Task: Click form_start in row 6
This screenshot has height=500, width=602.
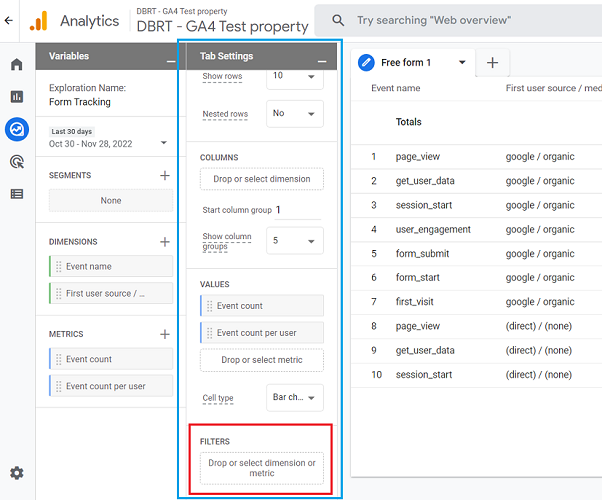Action: (x=418, y=277)
